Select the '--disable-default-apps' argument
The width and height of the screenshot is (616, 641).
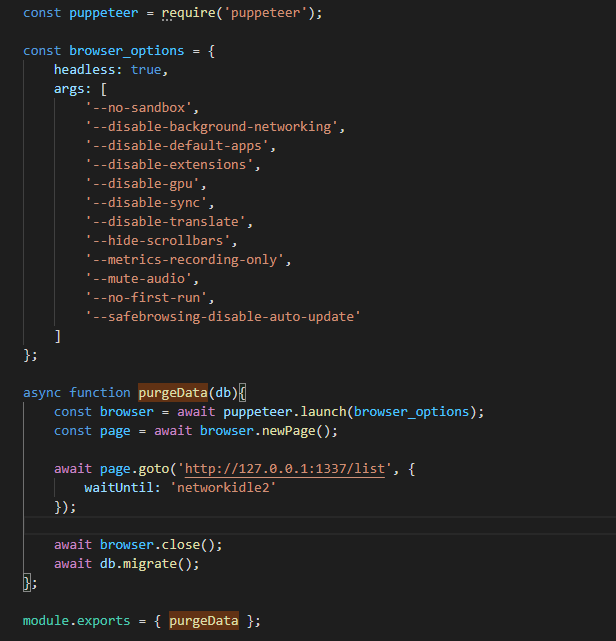(x=177, y=146)
